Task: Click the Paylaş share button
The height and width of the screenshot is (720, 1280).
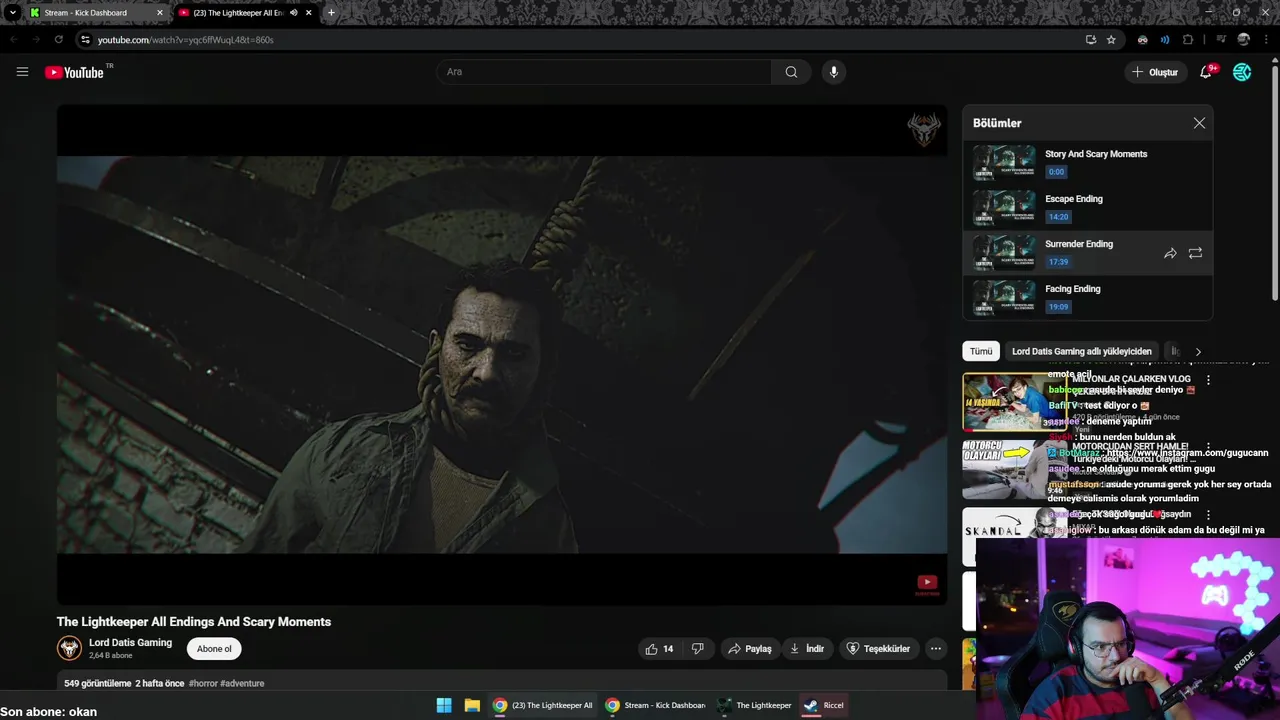Action: click(x=750, y=649)
